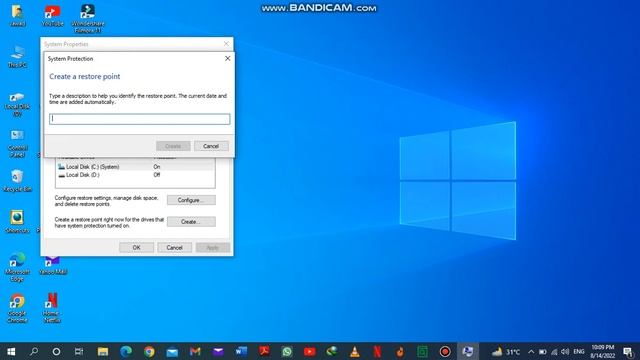Click the battery icon in the system tray

coord(542,351)
